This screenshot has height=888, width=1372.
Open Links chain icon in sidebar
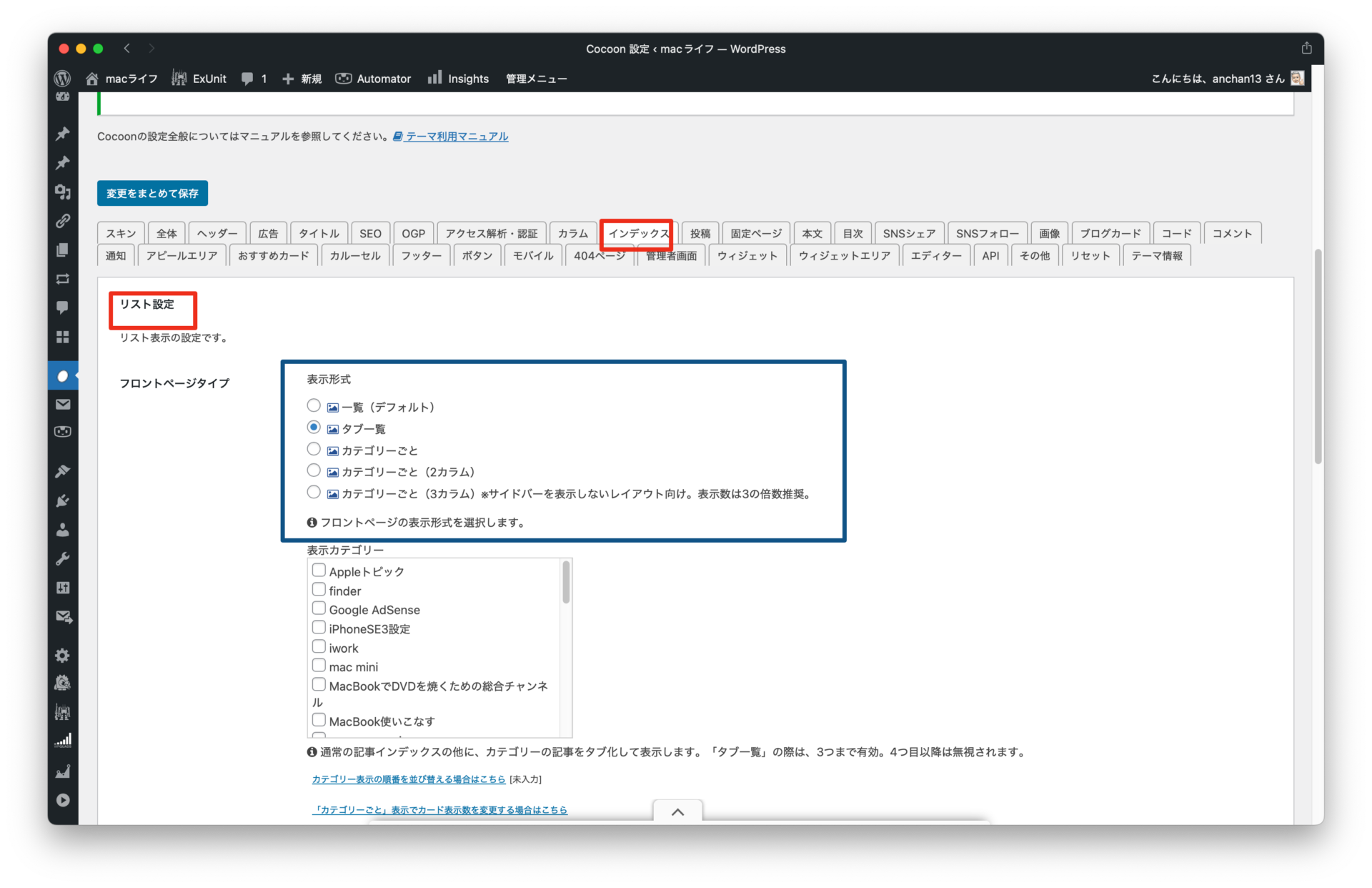click(x=63, y=221)
